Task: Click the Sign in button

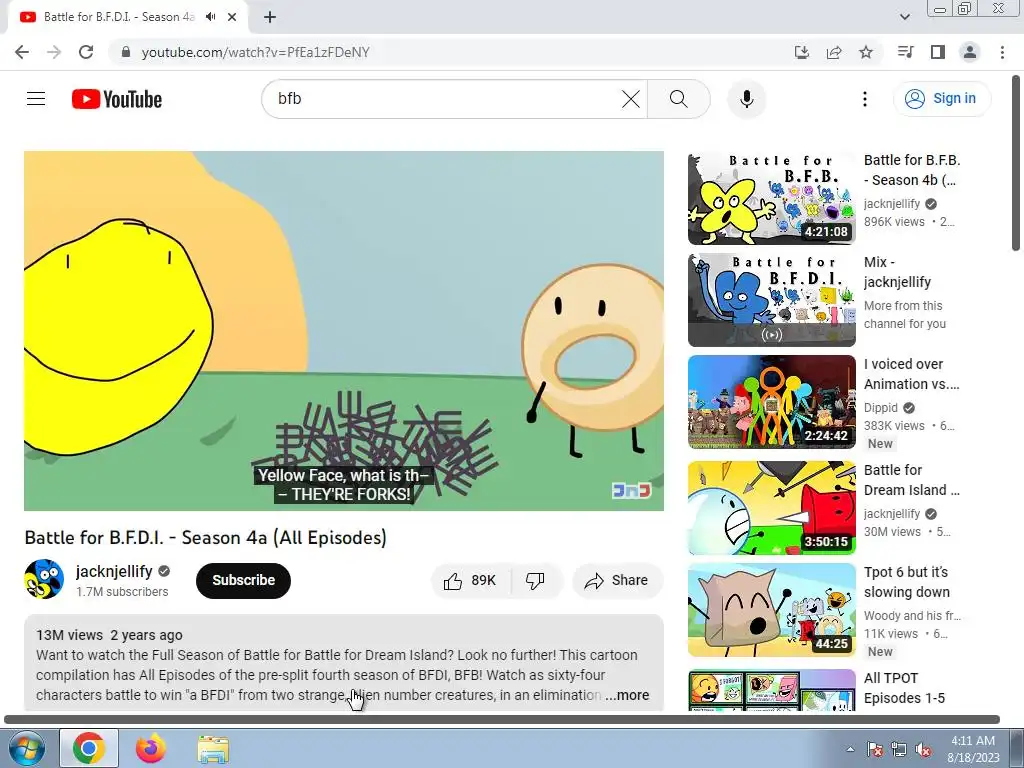Action: pyautogui.click(x=942, y=99)
